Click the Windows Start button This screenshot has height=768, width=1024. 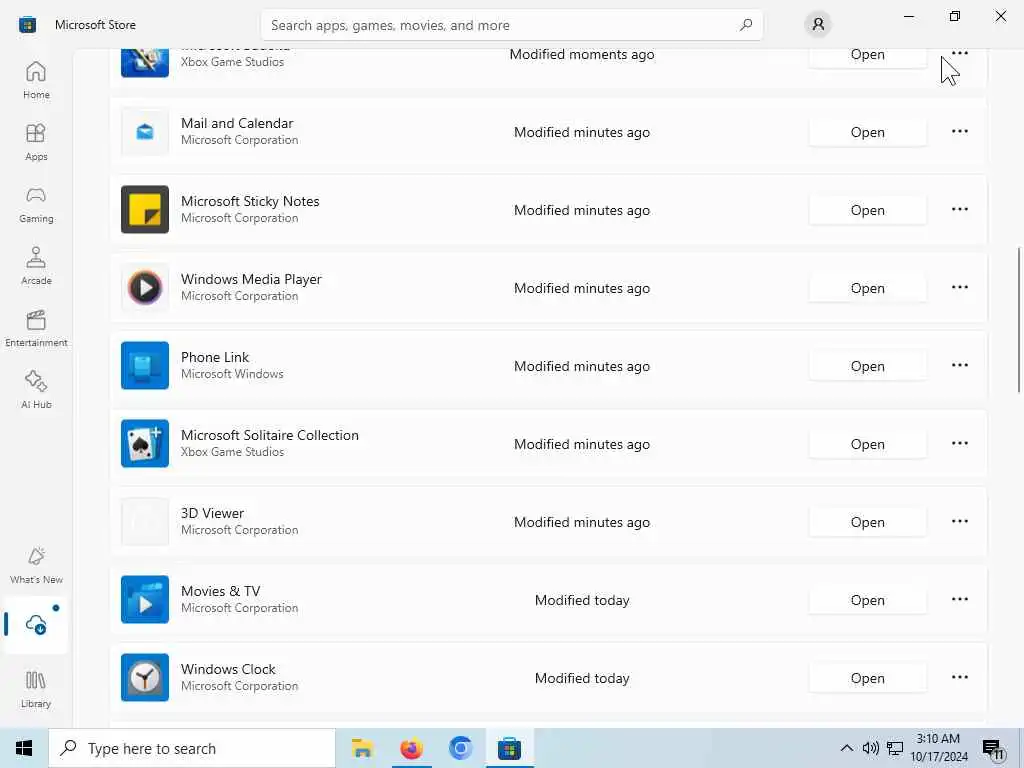(x=24, y=748)
